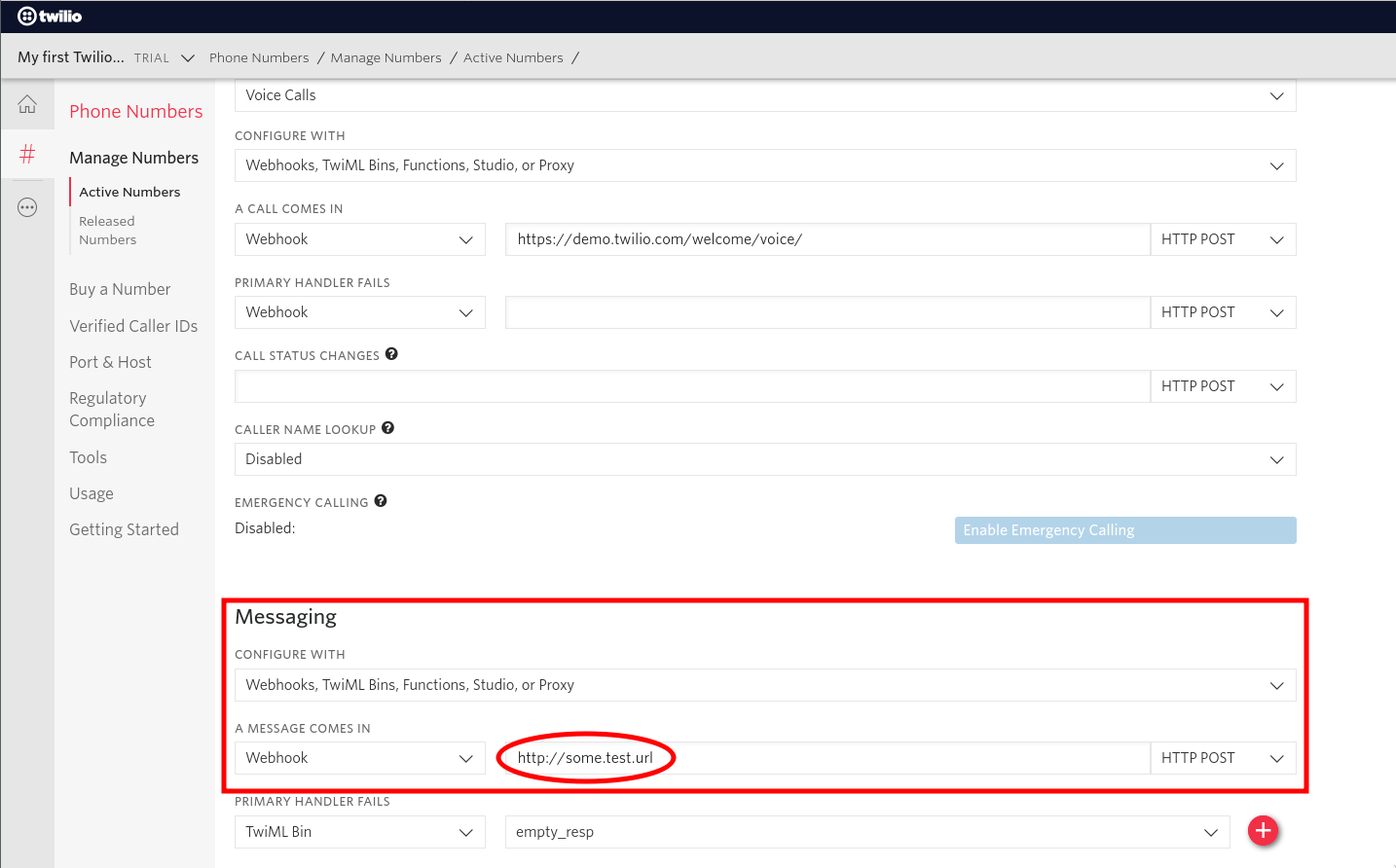Open Active Numbers breadcrumb link
This screenshot has width=1396, height=868.
[x=513, y=58]
